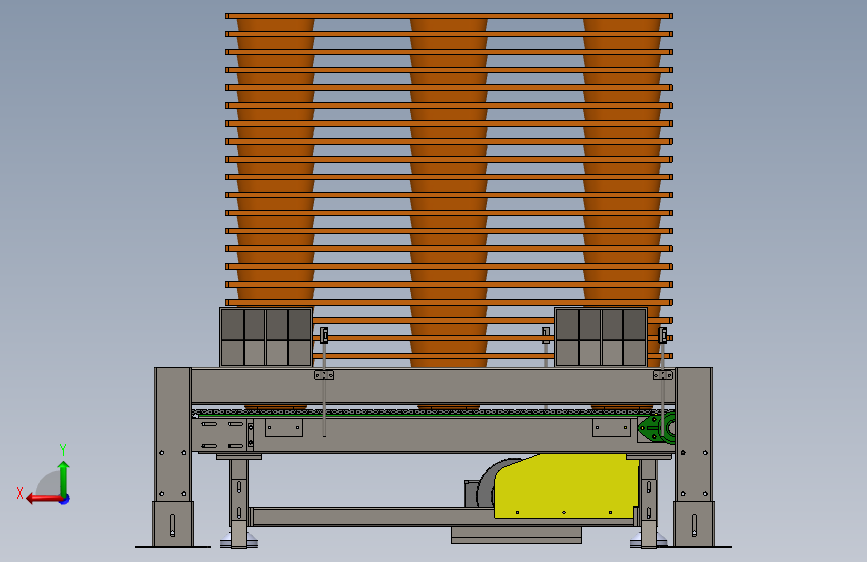Select the yellow motor guard cover
Viewport: 867px width, 562px height.
point(567,487)
